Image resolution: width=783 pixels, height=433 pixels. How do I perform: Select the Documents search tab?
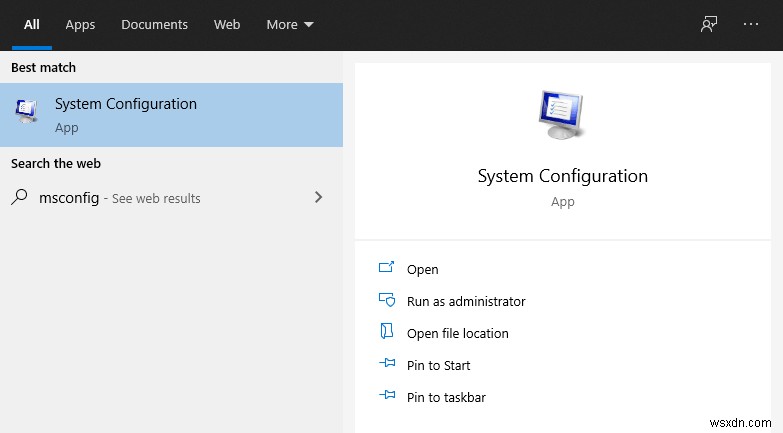pyautogui.click(x=154, y=24)
